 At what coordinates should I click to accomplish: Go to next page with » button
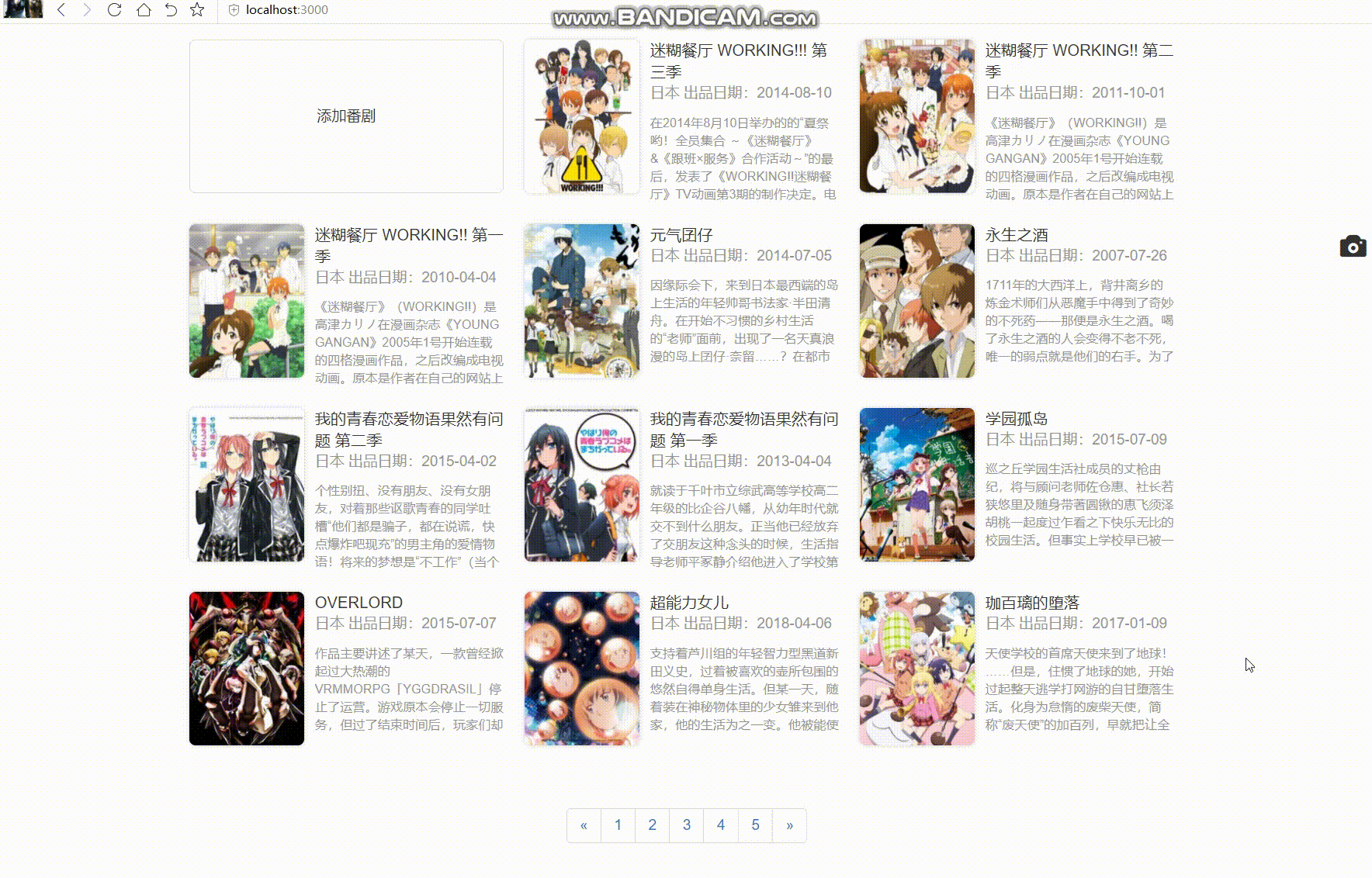789,825
